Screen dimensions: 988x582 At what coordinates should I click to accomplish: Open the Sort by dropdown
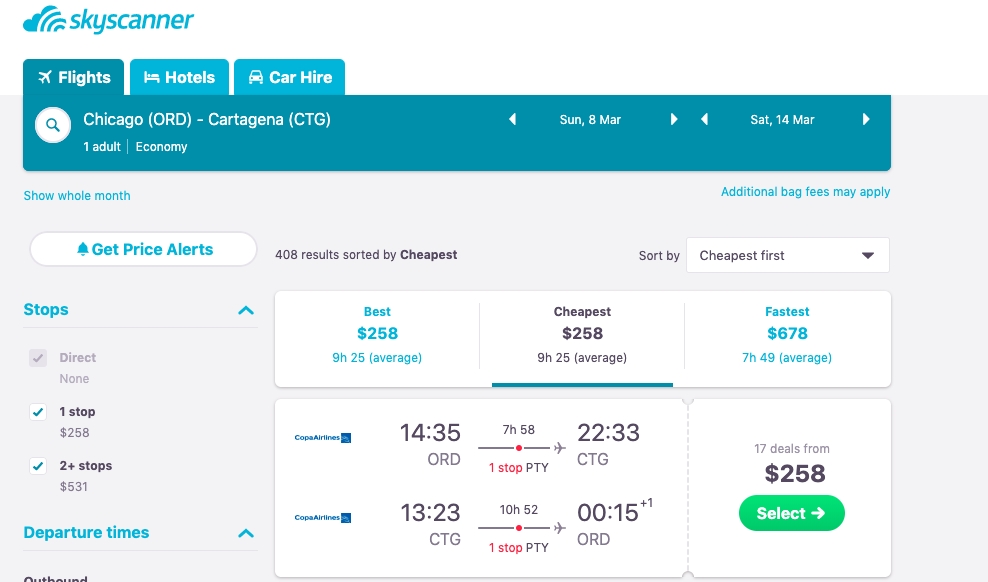[787, 255]
